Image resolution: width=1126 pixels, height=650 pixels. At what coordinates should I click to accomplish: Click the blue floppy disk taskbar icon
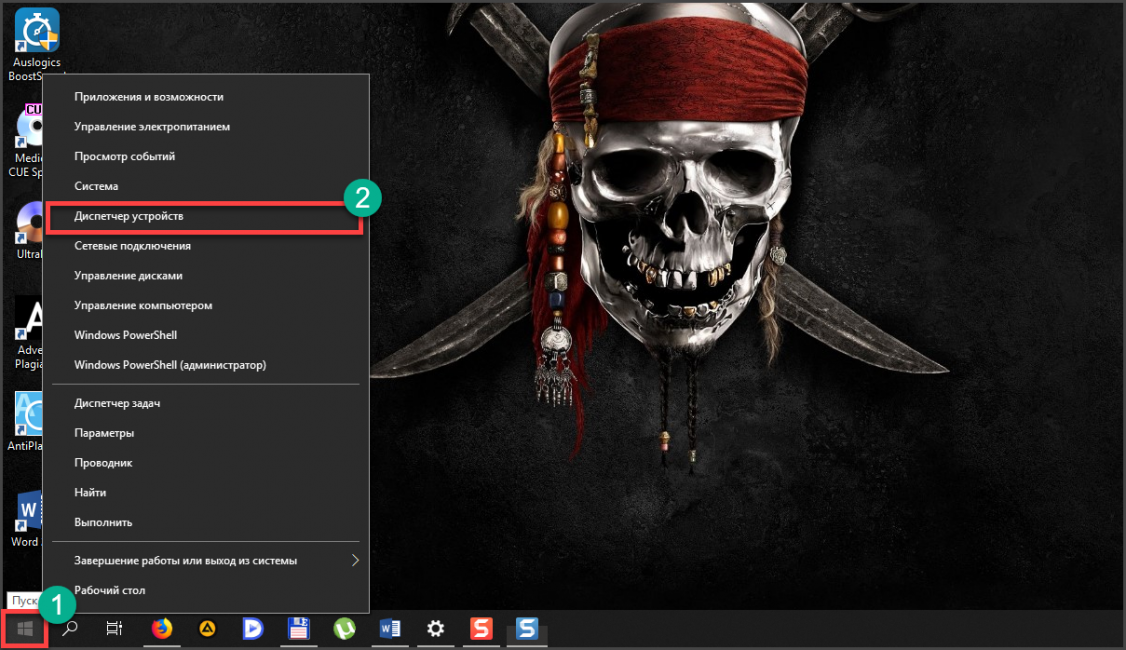click(298, 629)
